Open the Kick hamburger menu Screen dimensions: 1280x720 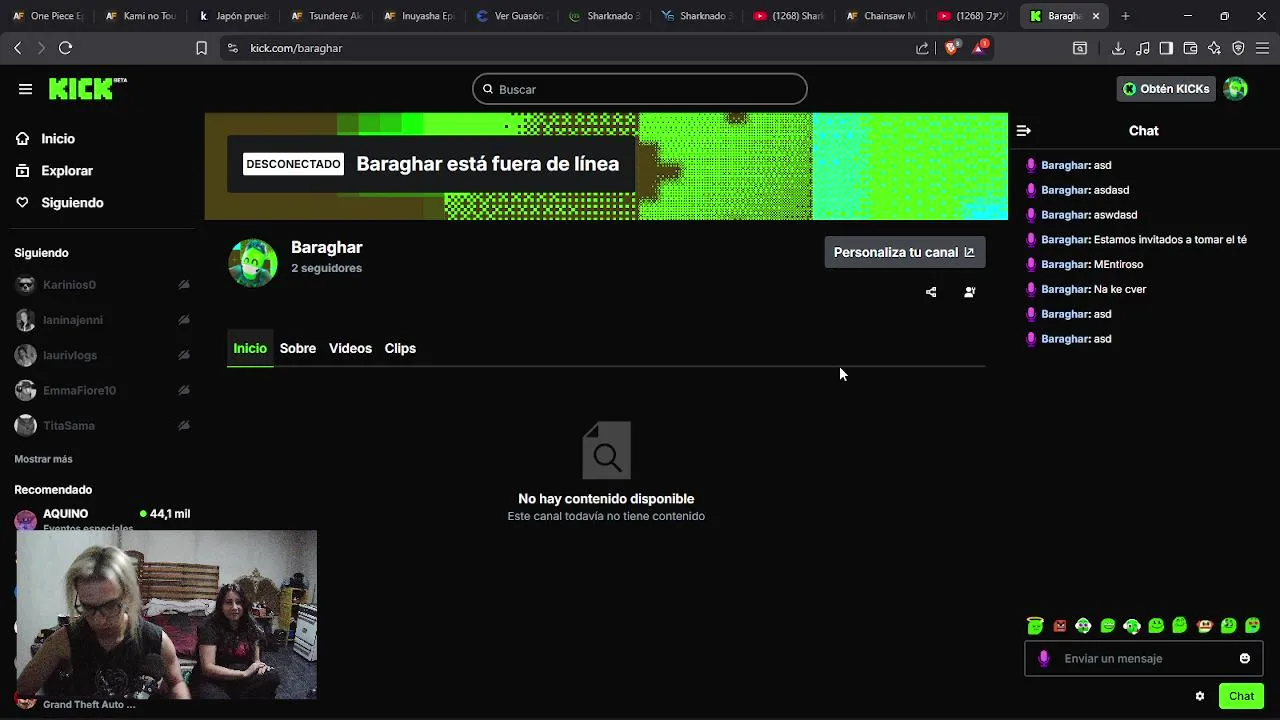25,89
